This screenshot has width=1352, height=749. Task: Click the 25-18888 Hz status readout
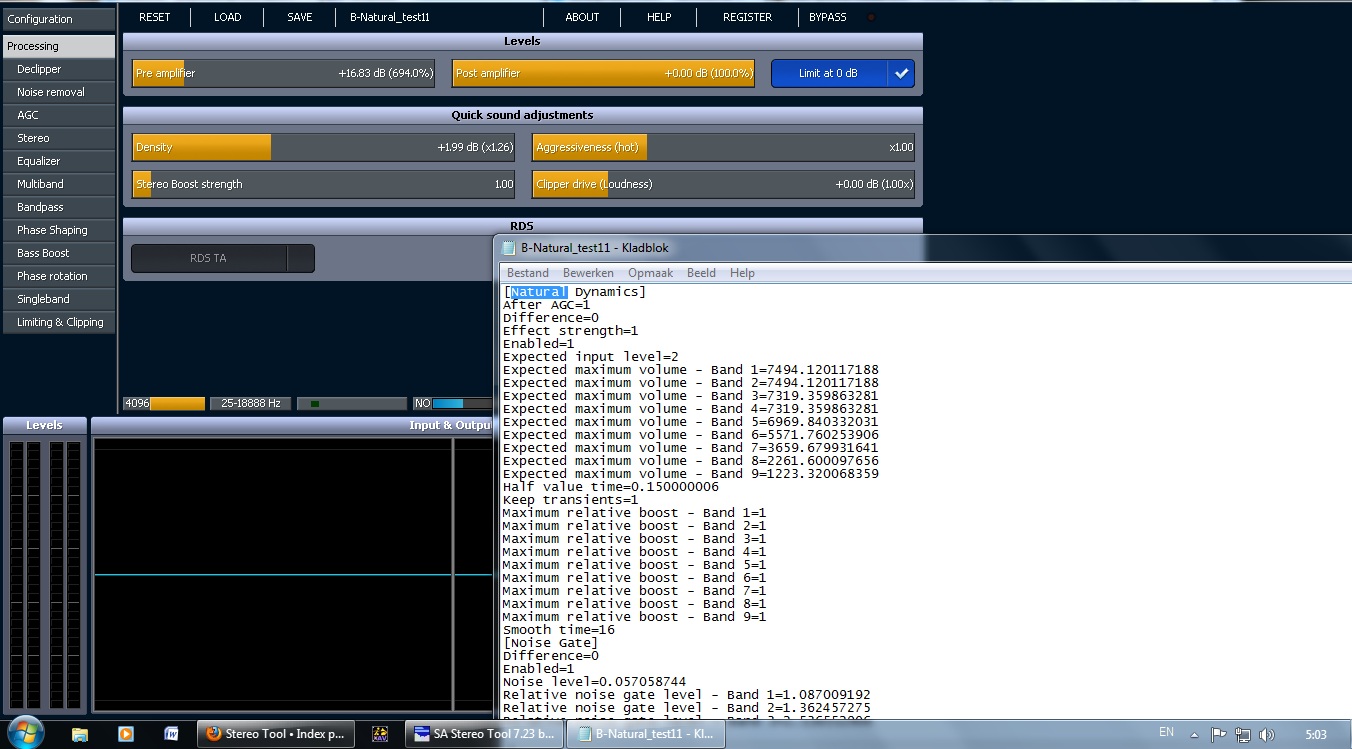click(x=251, y=404)
